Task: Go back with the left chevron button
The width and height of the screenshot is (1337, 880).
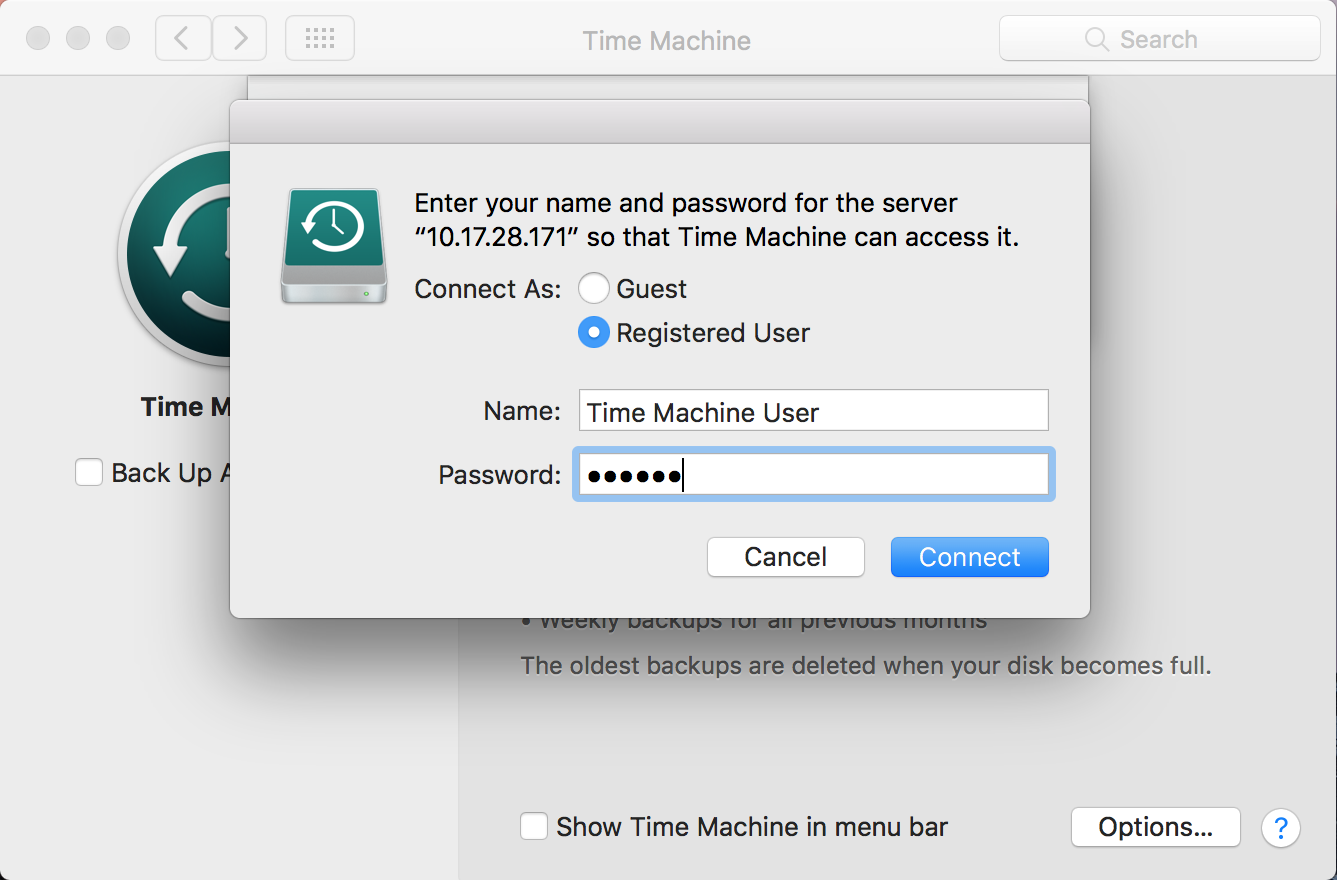Action: [x=183, y=39]
